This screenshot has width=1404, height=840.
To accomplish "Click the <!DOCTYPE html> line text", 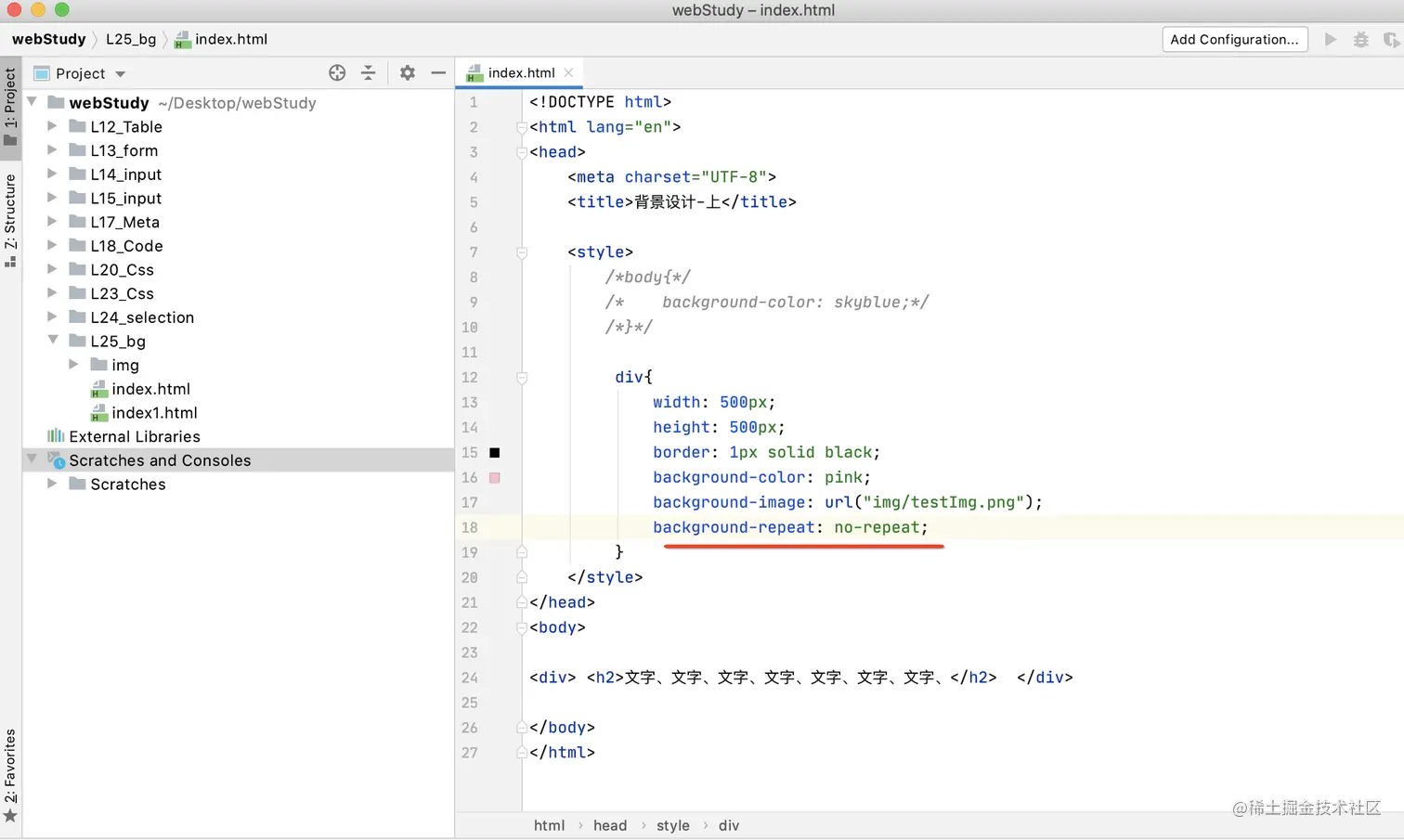I will click(600, 101).
